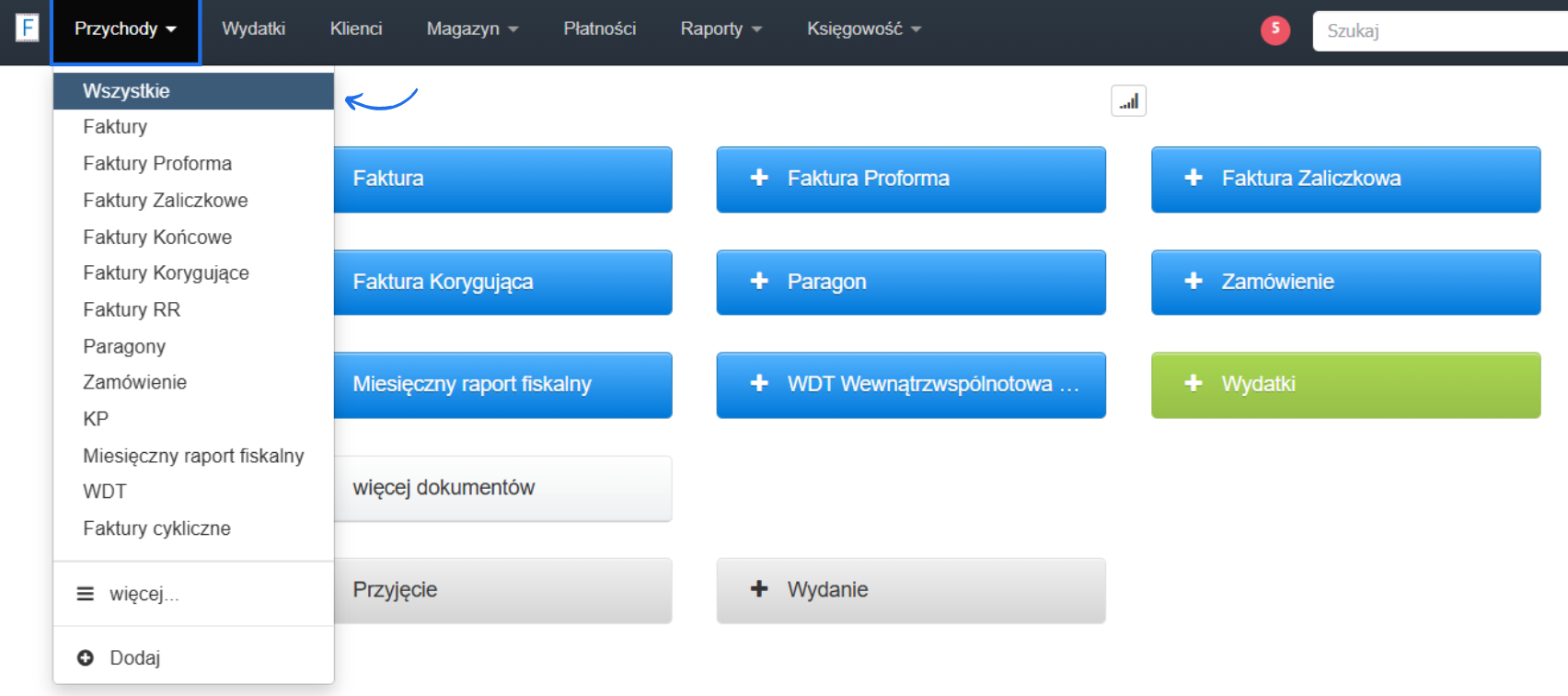The height and width of the screenshot is (696, 1568).
Task: Click the plus icon on Faktura Zaliczkowa
Action: point(1193,178)
